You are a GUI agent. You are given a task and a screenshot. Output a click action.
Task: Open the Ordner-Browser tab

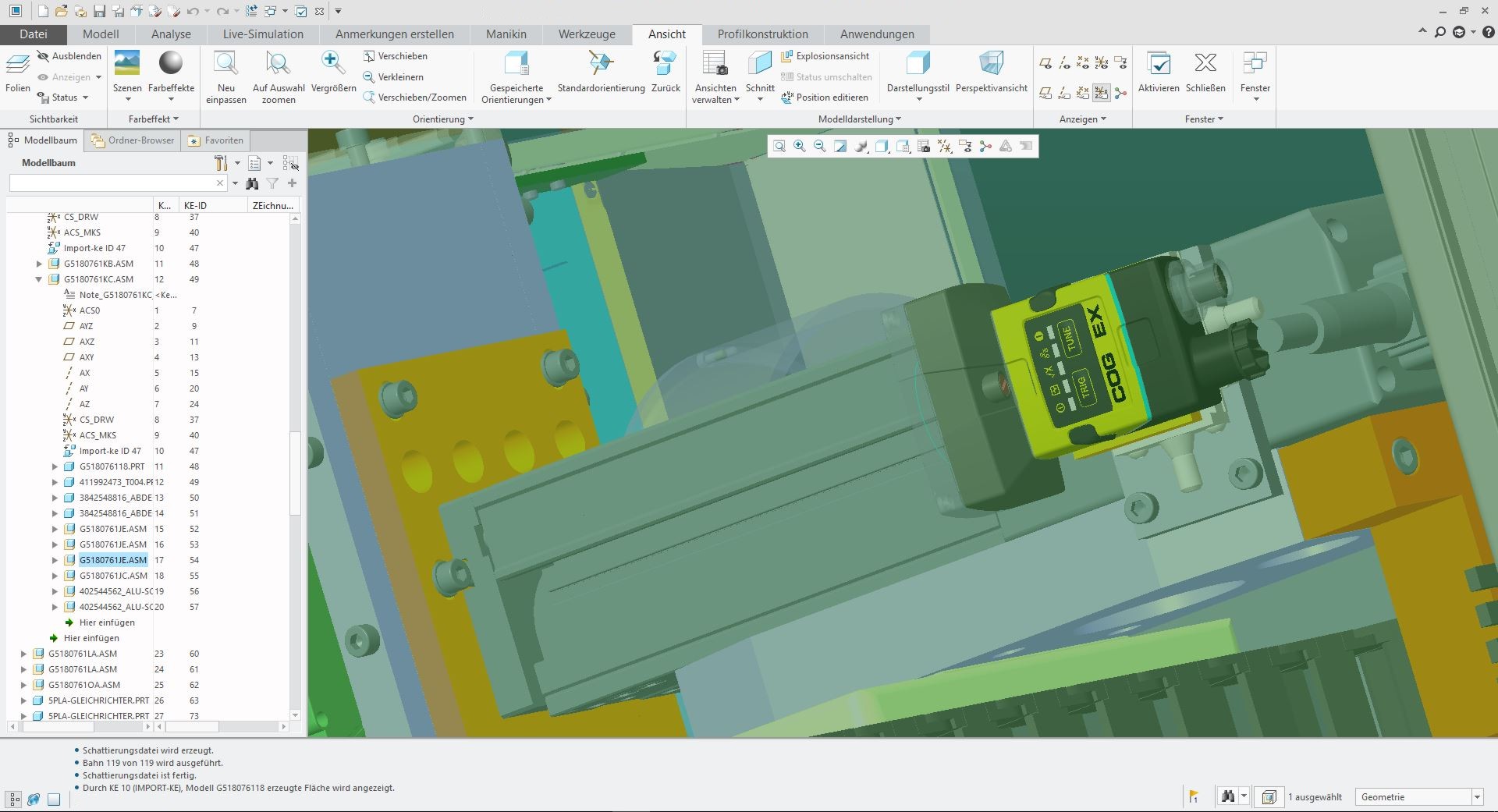click(x=133, y=140)
